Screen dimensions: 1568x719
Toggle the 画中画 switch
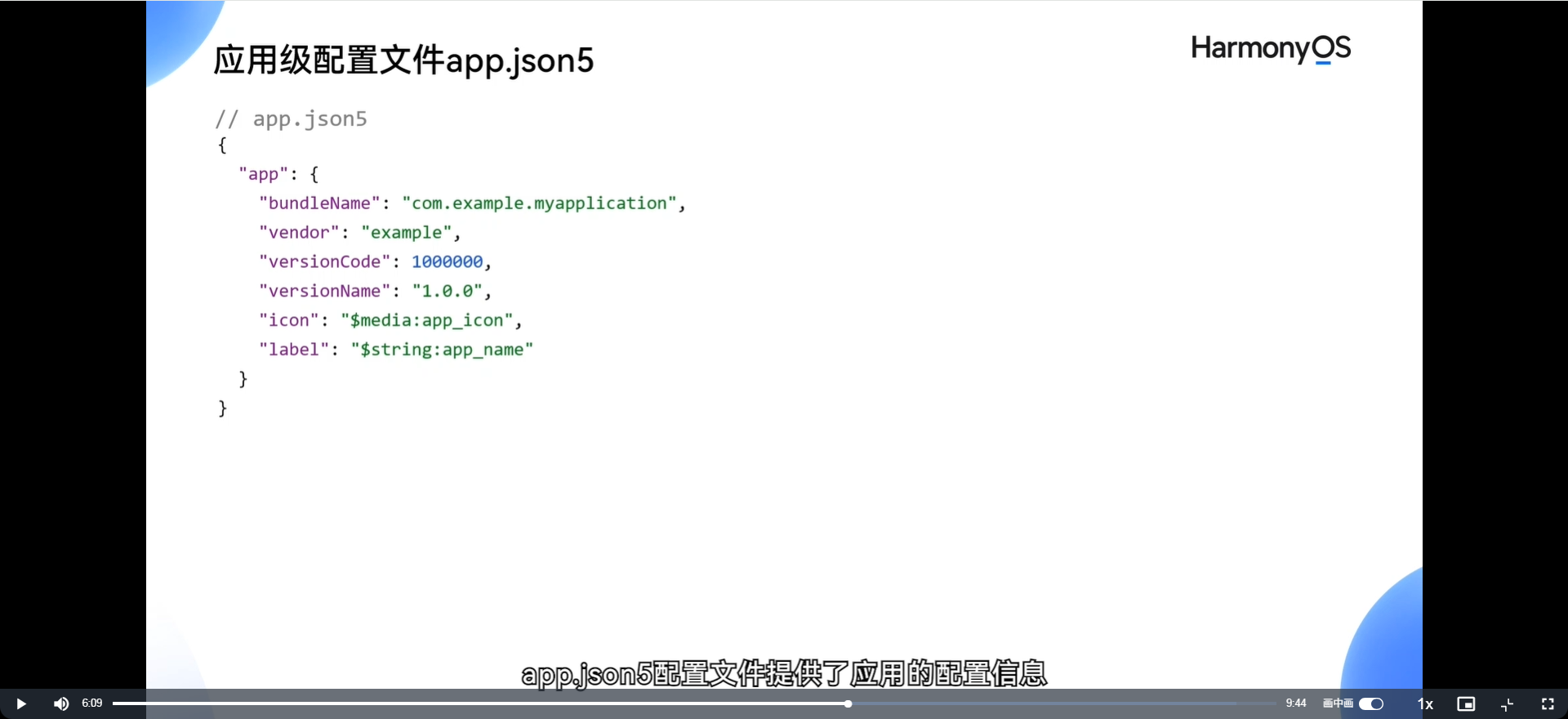[1371, 703]
